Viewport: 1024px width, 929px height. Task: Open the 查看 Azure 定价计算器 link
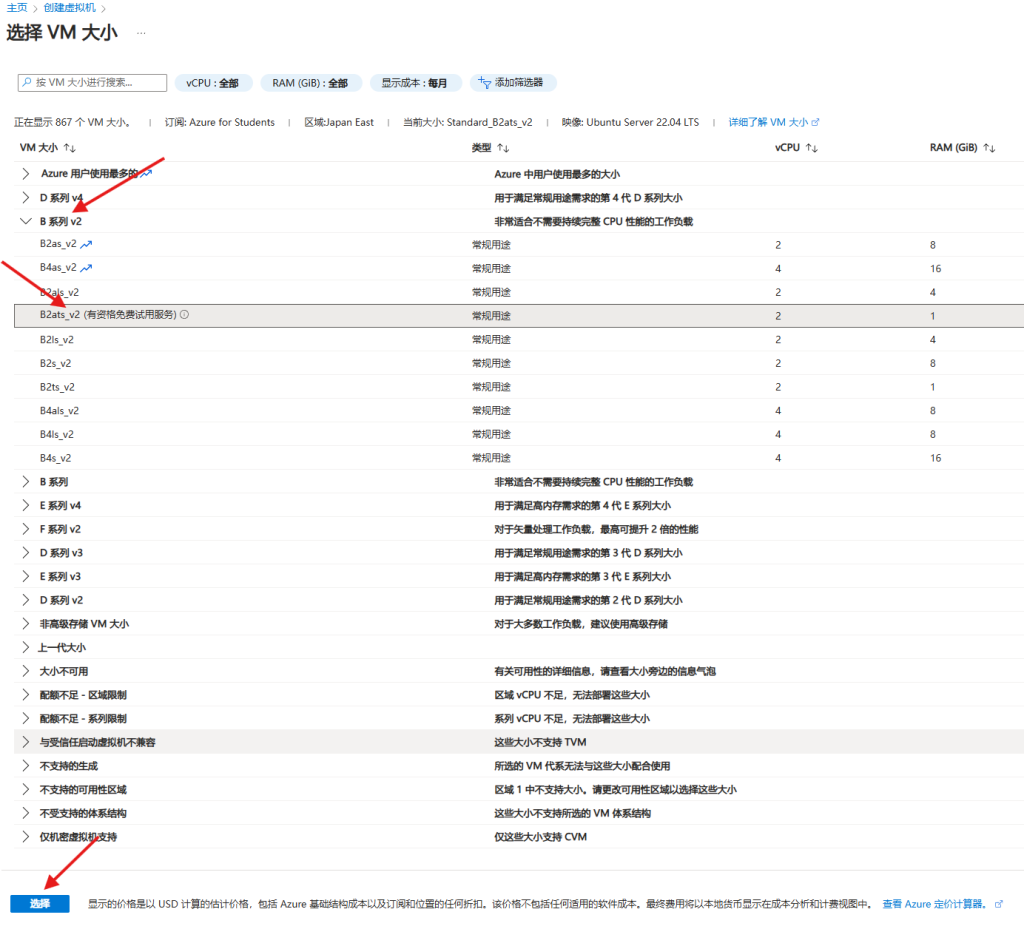click(936, 904)
